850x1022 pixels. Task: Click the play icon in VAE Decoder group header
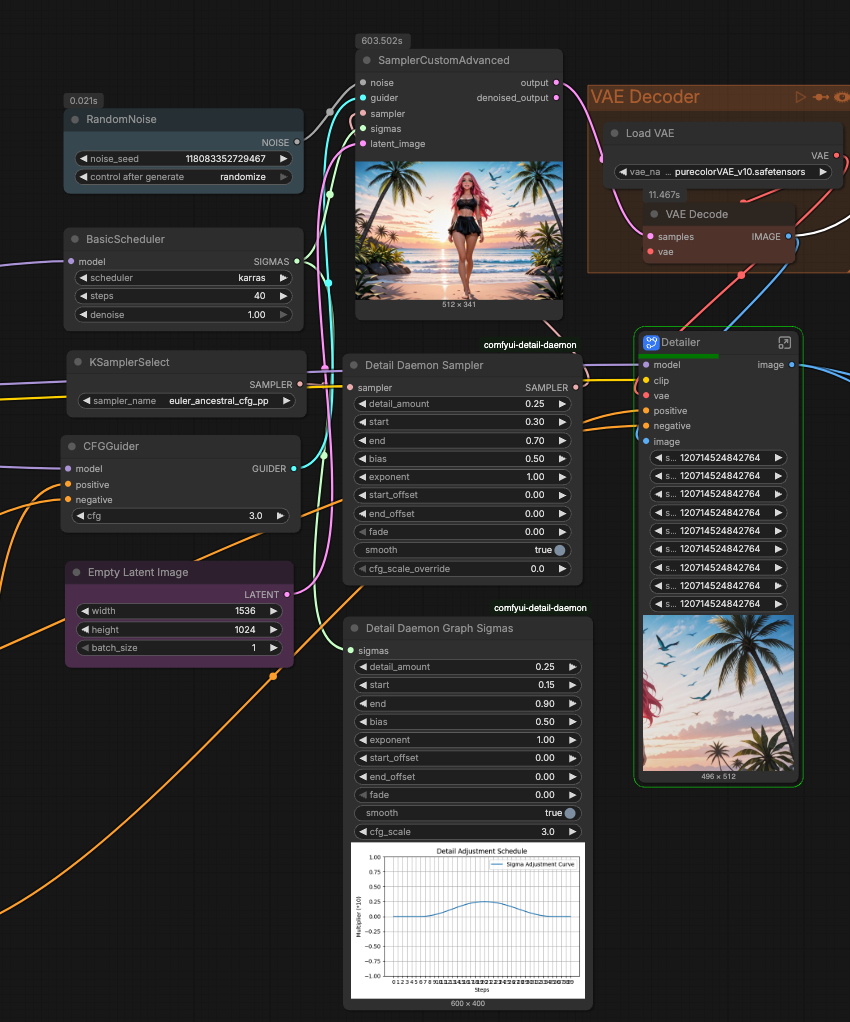[x=800, y=97]
